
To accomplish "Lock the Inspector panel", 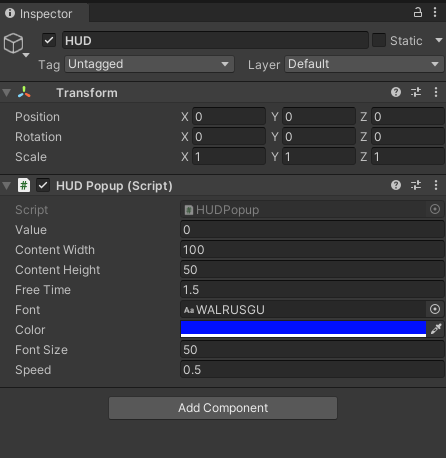I will (x=418, y=12).
